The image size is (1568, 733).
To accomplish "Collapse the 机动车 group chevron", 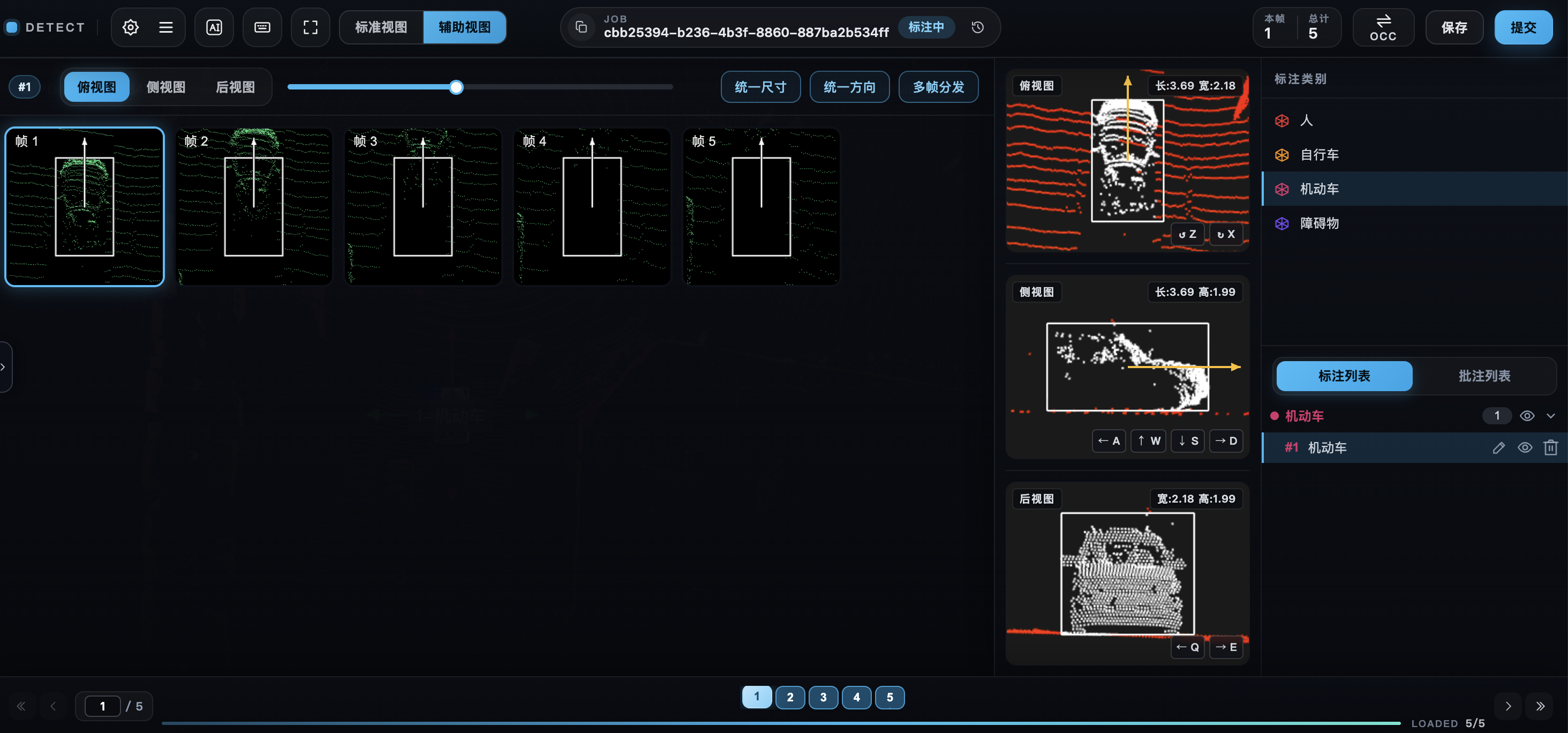I will click(1550, 416).
